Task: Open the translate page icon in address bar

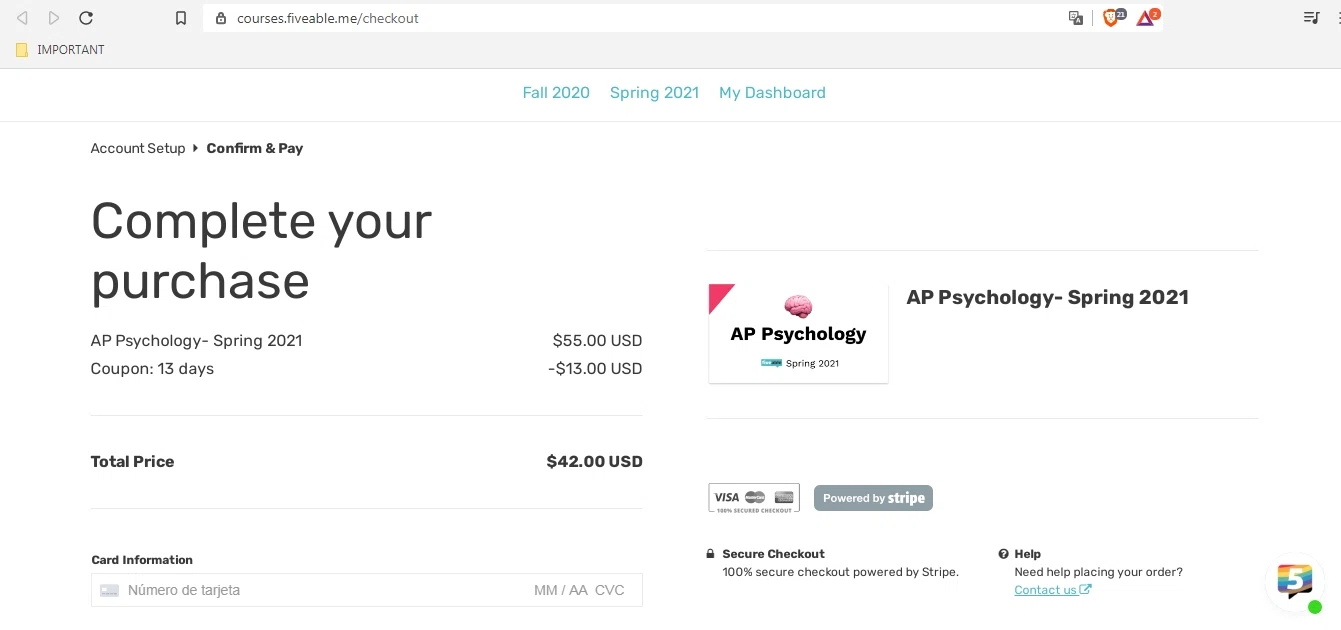Action: pyautogui.click(x=1076, y=18)
